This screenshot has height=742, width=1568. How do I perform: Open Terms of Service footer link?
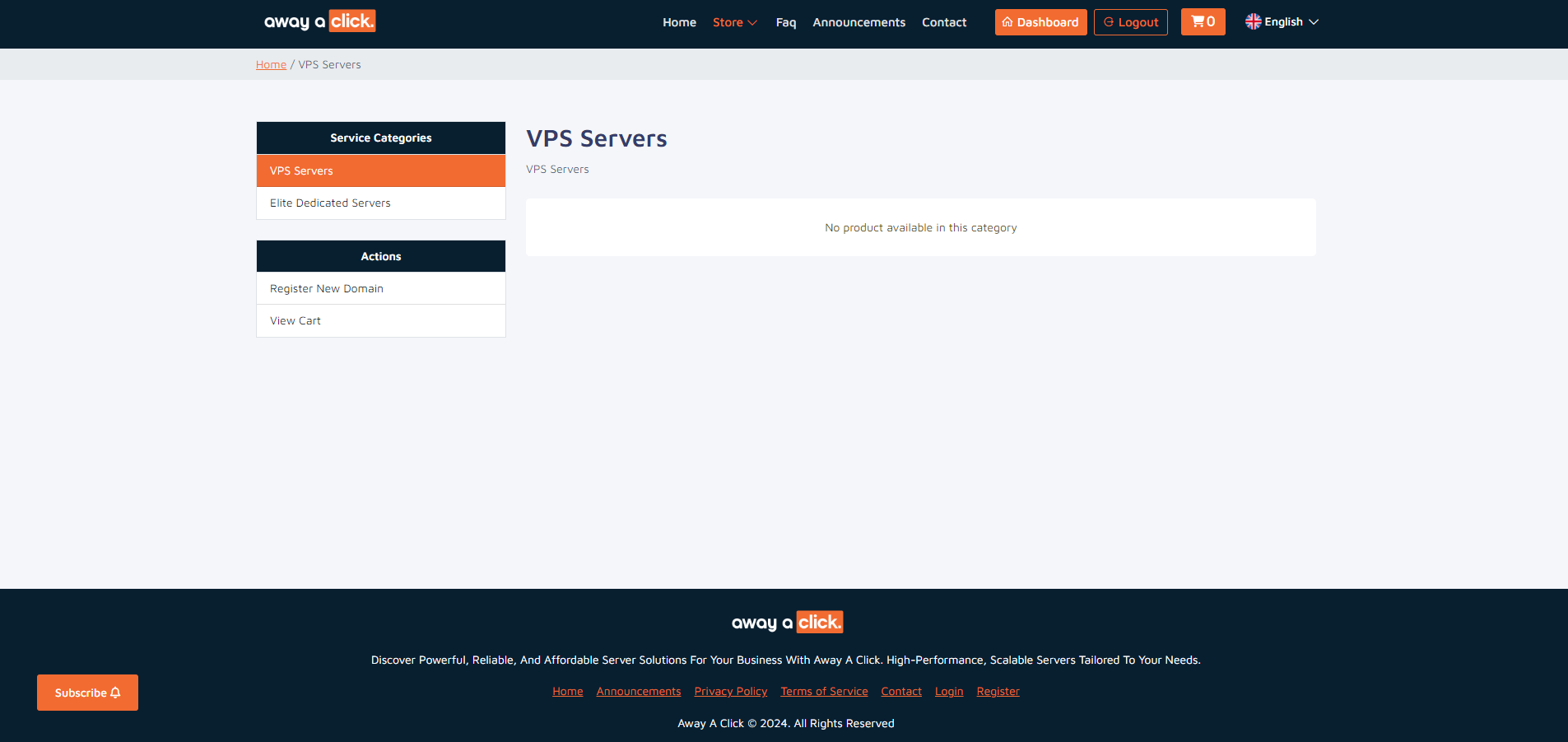tap(824, 692)
